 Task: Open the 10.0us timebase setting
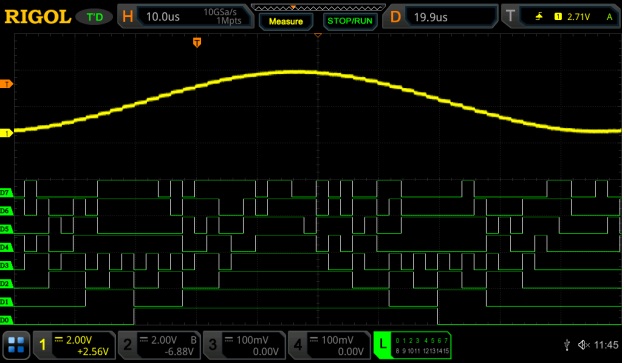[x=163, y=17]
